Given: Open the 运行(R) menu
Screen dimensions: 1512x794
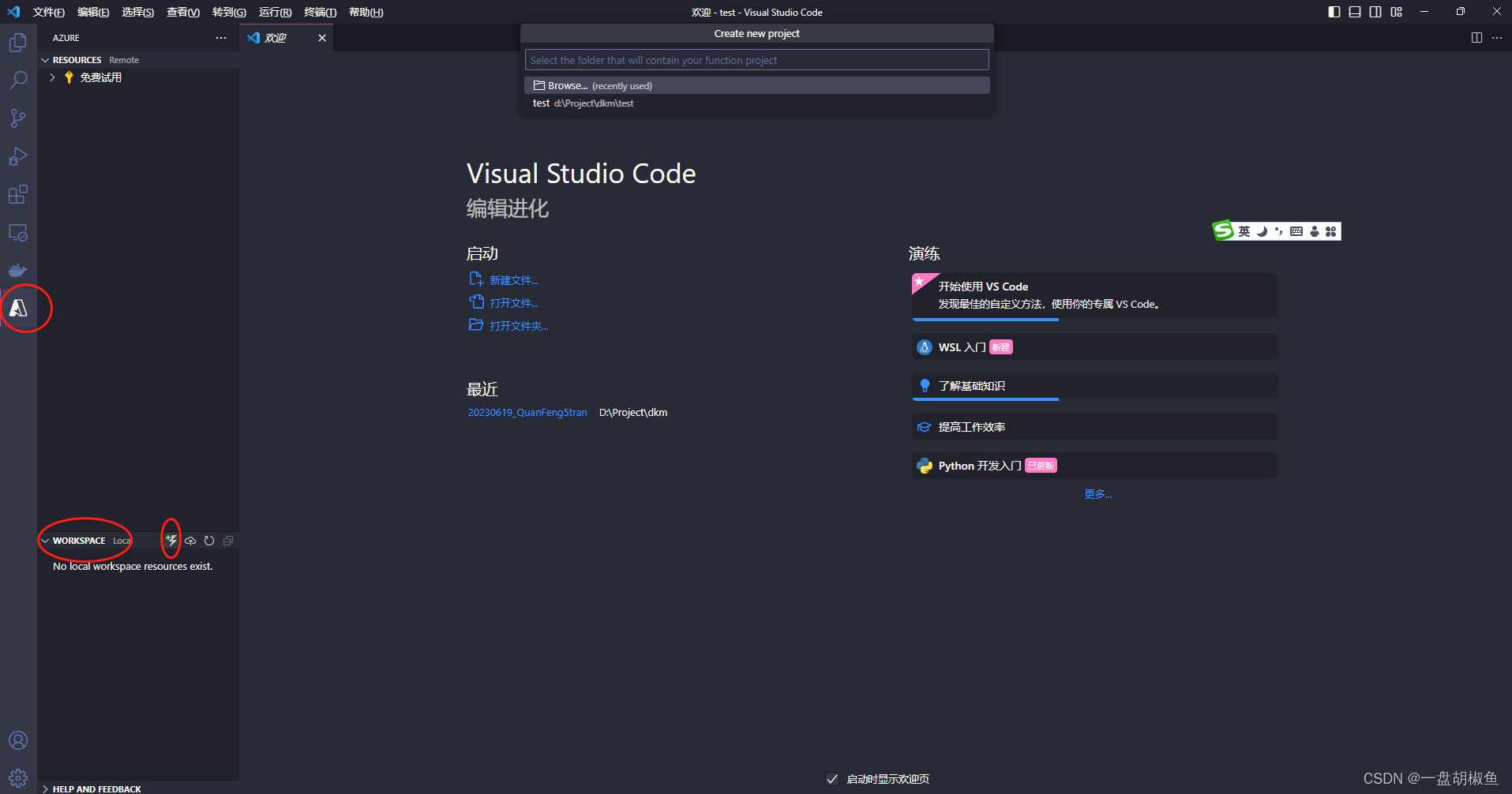Looking at the screenshot, I should click(x=275, y=12).
